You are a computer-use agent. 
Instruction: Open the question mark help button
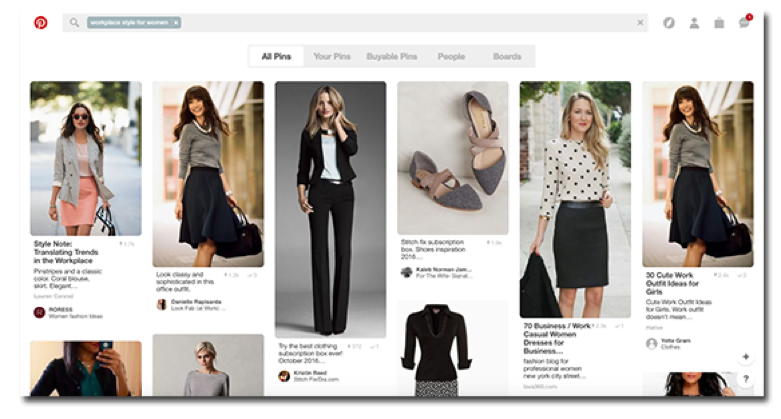click(x=745, y=380)
